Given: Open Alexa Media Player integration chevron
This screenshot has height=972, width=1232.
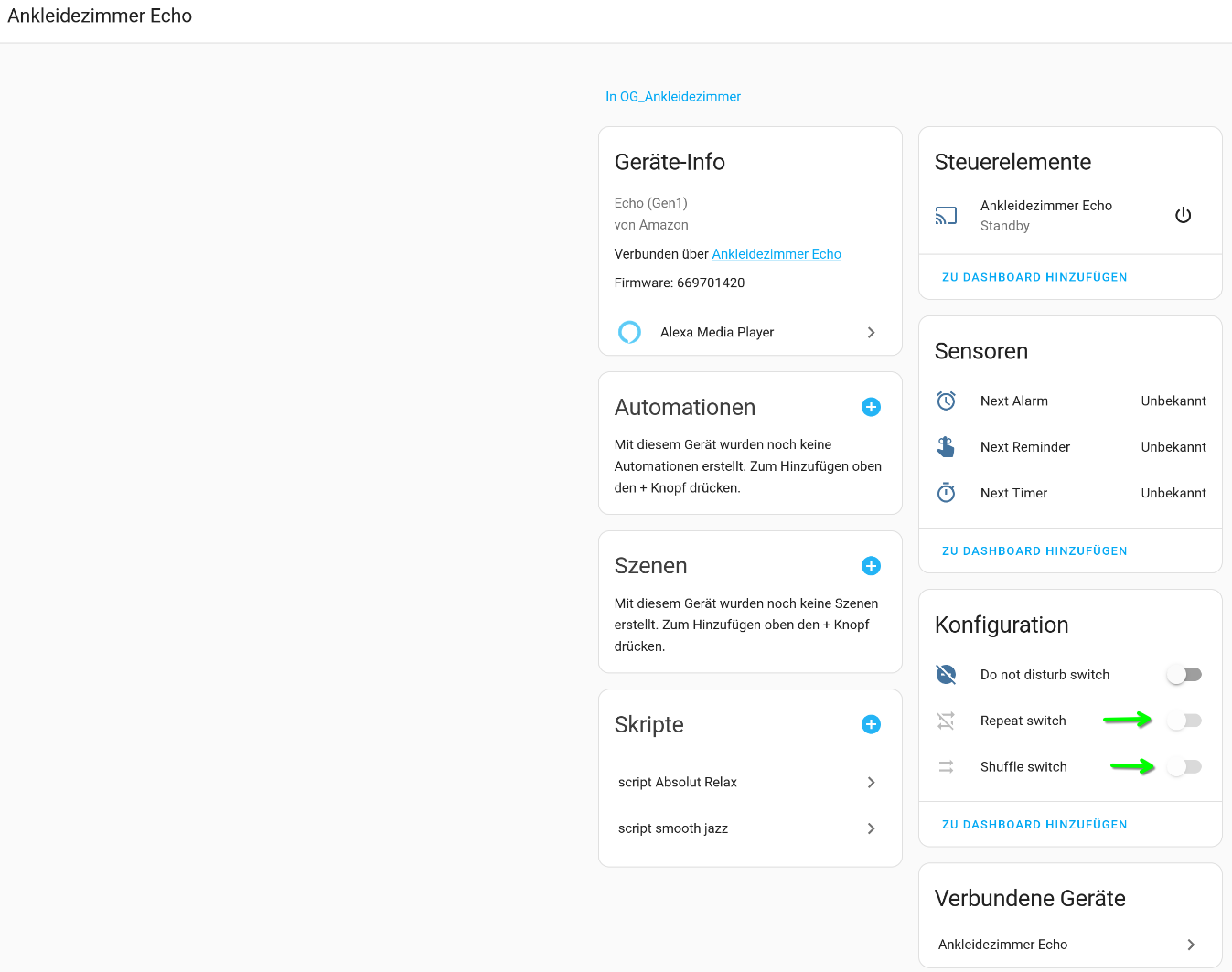Looking at the screenshot, I should 871,333.
